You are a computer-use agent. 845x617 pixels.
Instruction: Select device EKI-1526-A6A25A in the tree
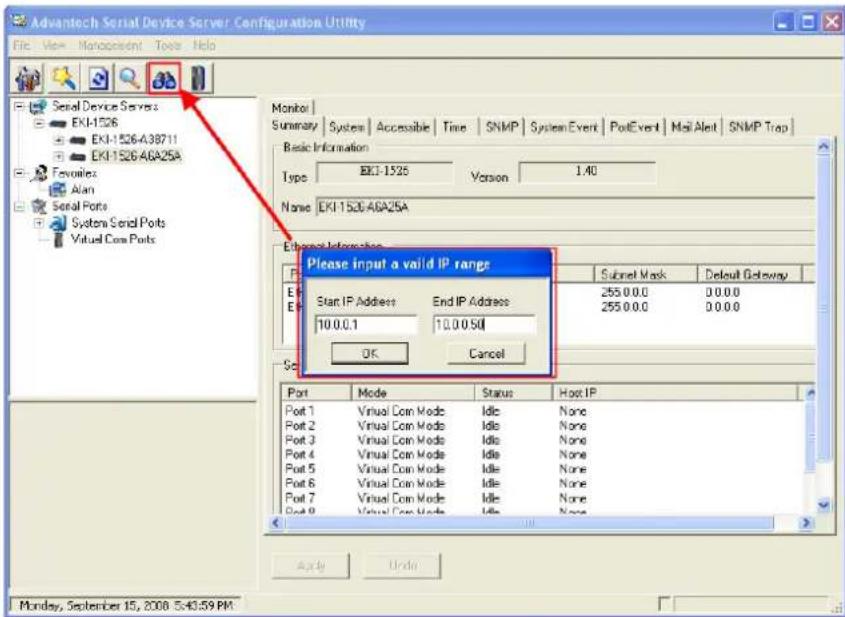click(x=136, y=156)
